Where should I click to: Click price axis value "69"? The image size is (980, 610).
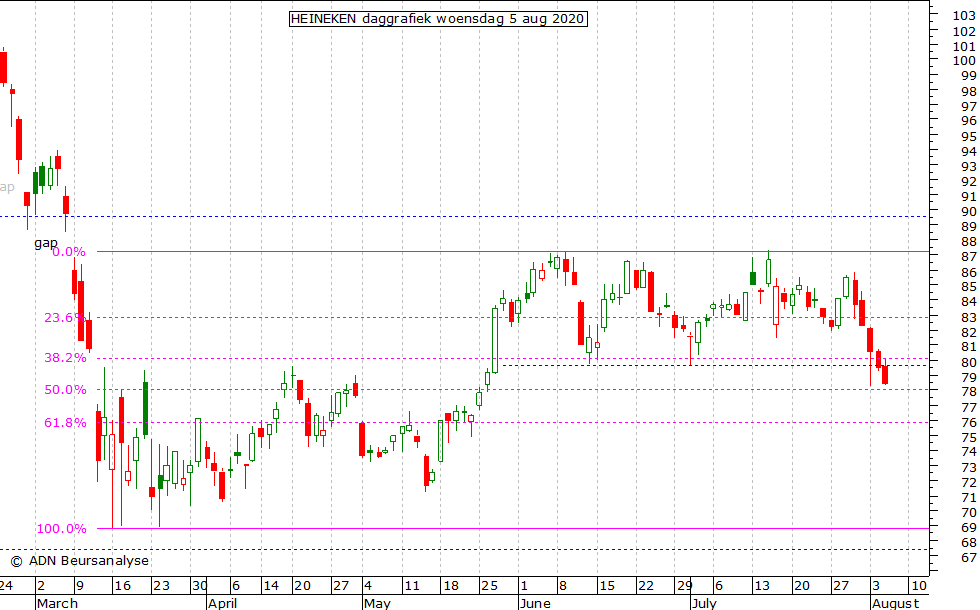(968, 528)
